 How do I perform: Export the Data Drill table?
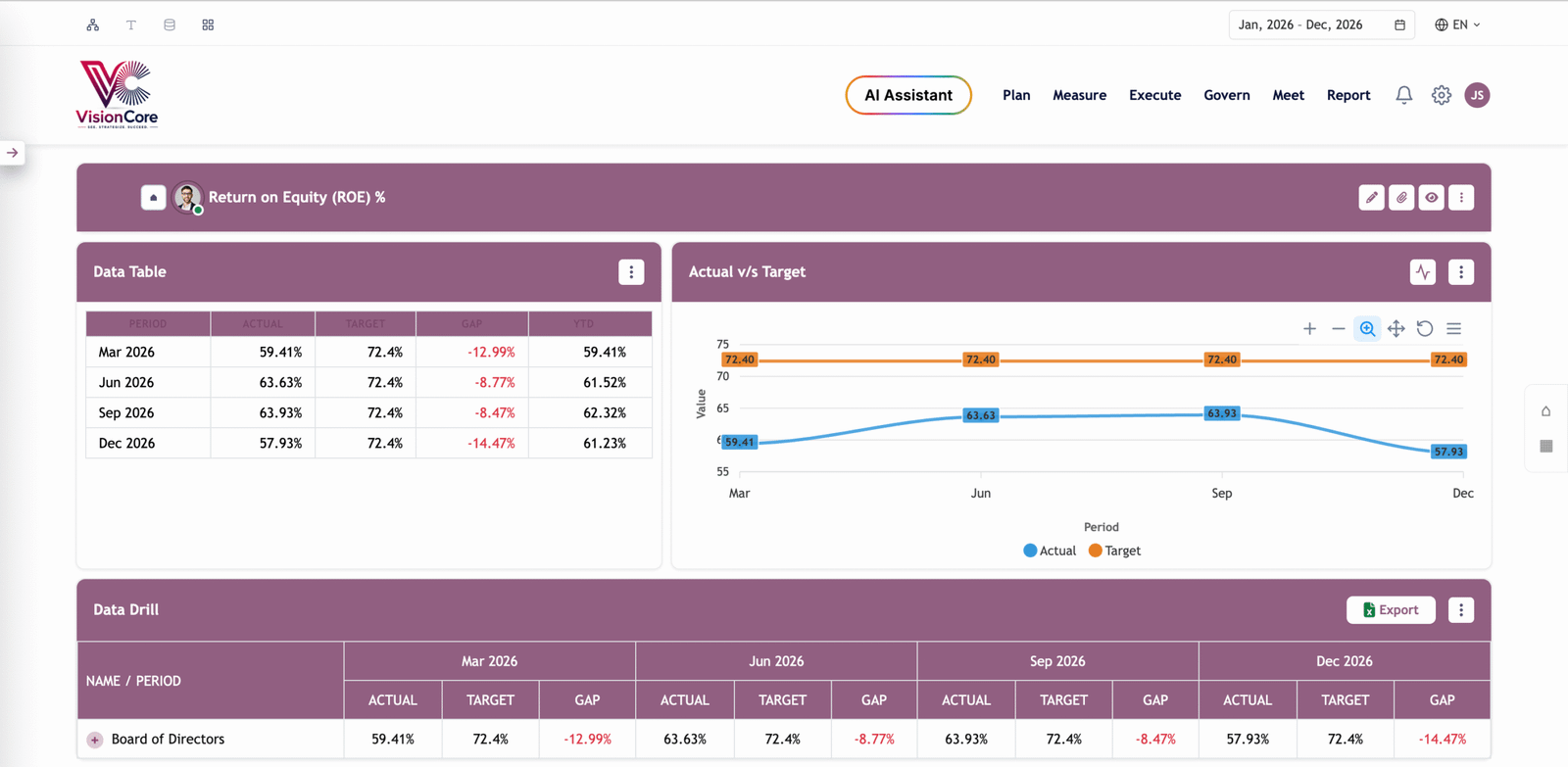click(x=1391, y=610)
